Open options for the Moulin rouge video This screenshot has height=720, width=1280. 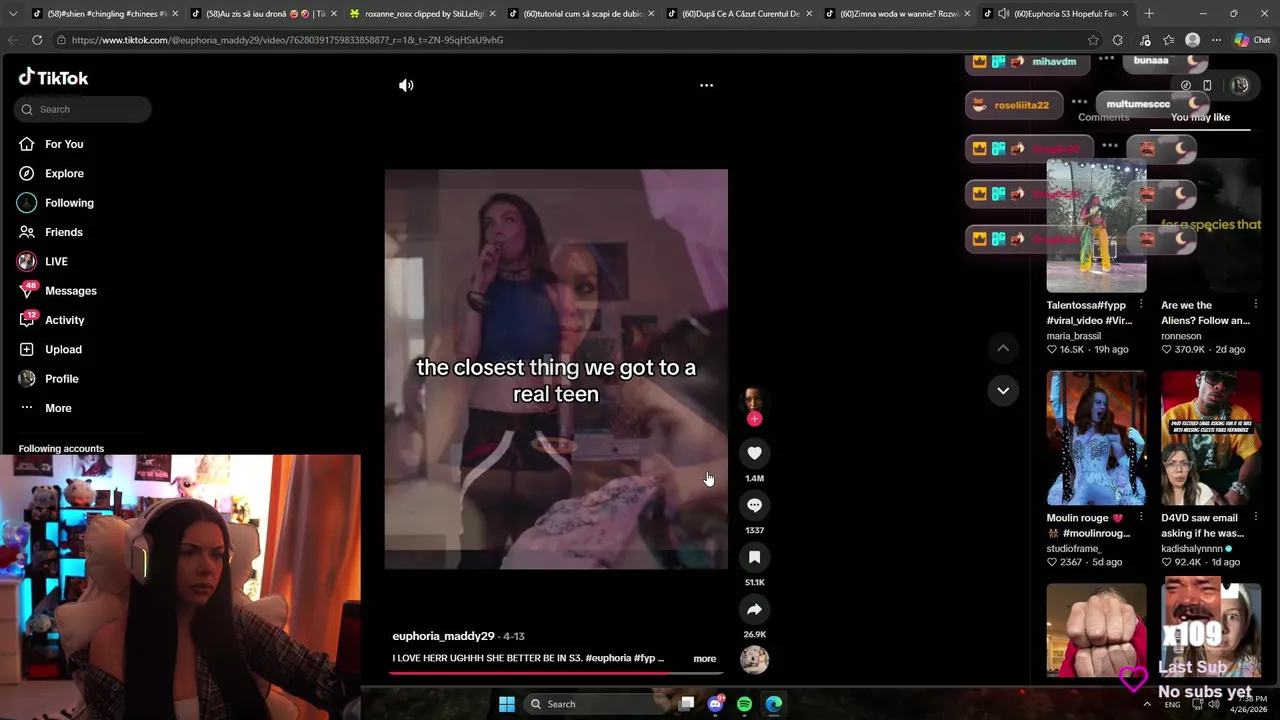coord(1141,518)
